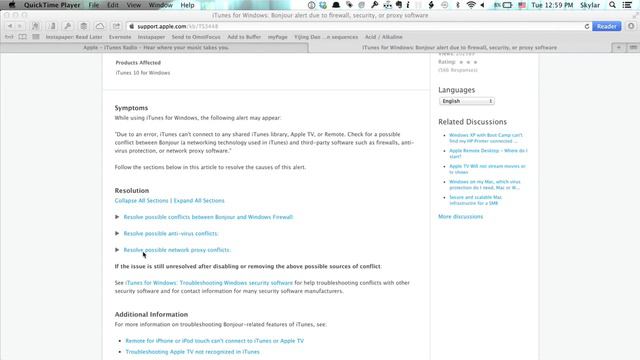The image size is (640, 360).
Task: Click Add to Buffer bookmark
Action: coord(244,37)
